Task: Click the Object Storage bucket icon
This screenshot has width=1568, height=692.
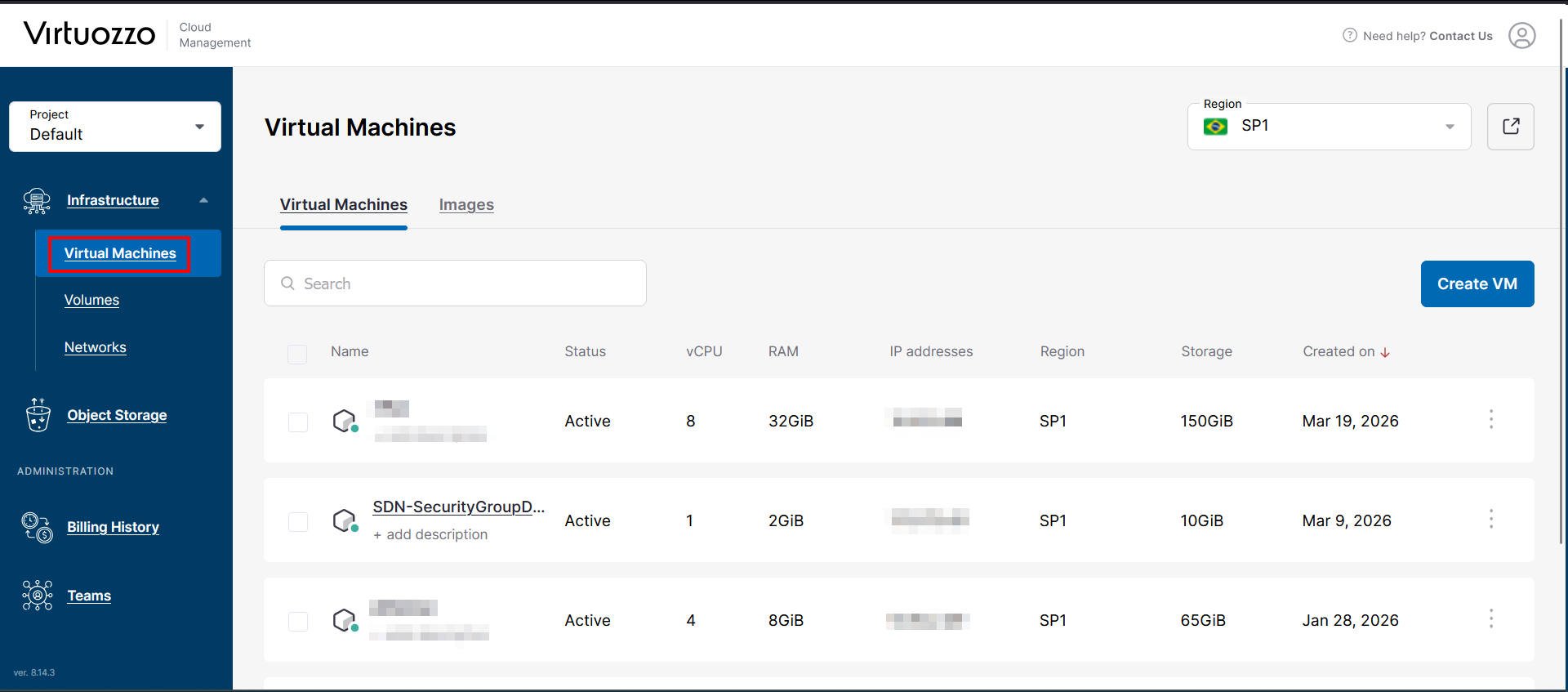Action: pyautogui.click(x=38, y=415)
